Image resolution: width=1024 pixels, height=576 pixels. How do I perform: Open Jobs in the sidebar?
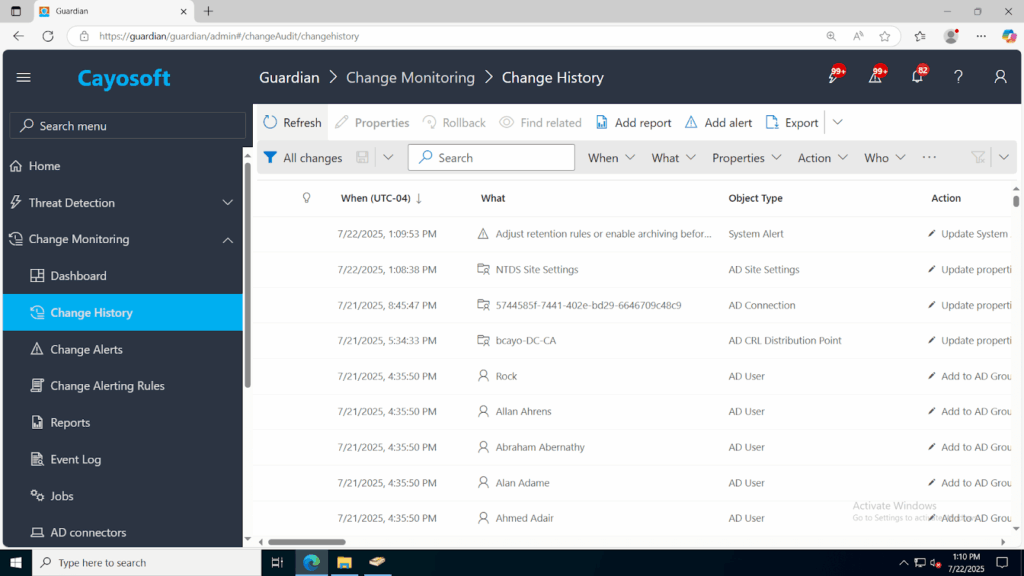point(123,496)
